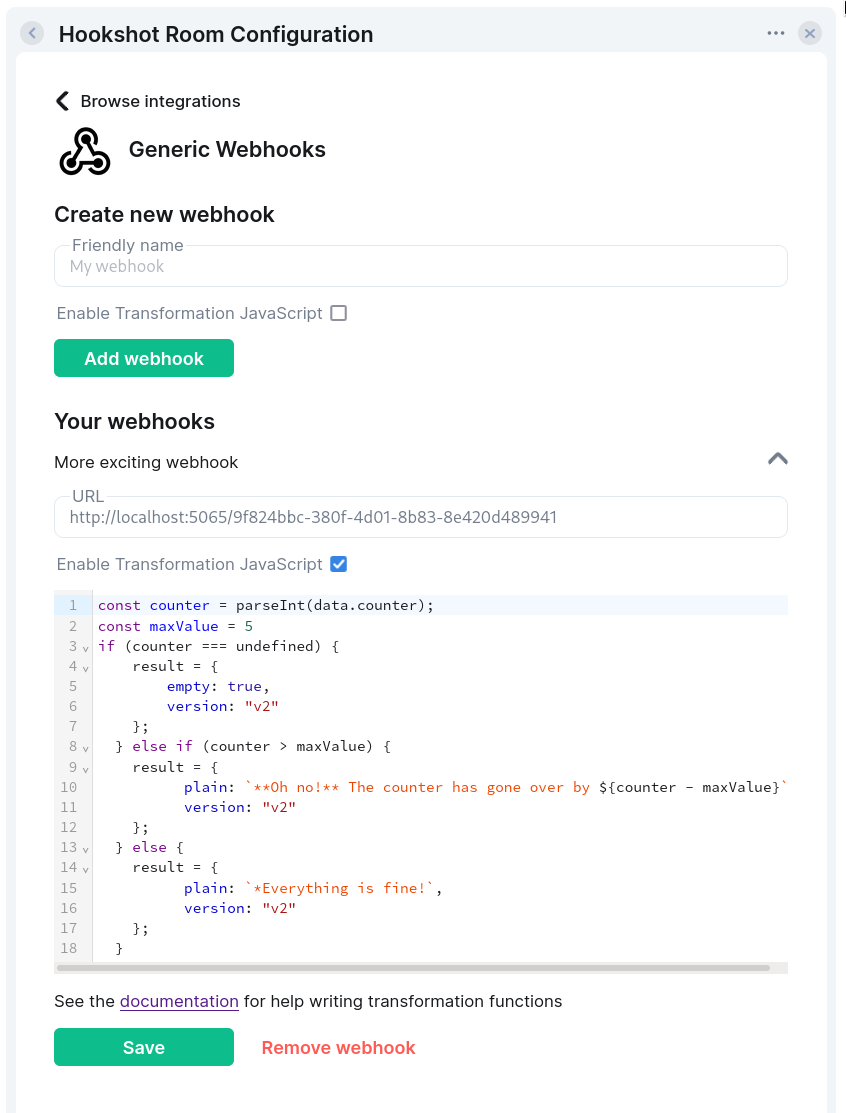Click Remove webhook
846x1113 pixels.
pyautogui.click(x=338, y=1048)
